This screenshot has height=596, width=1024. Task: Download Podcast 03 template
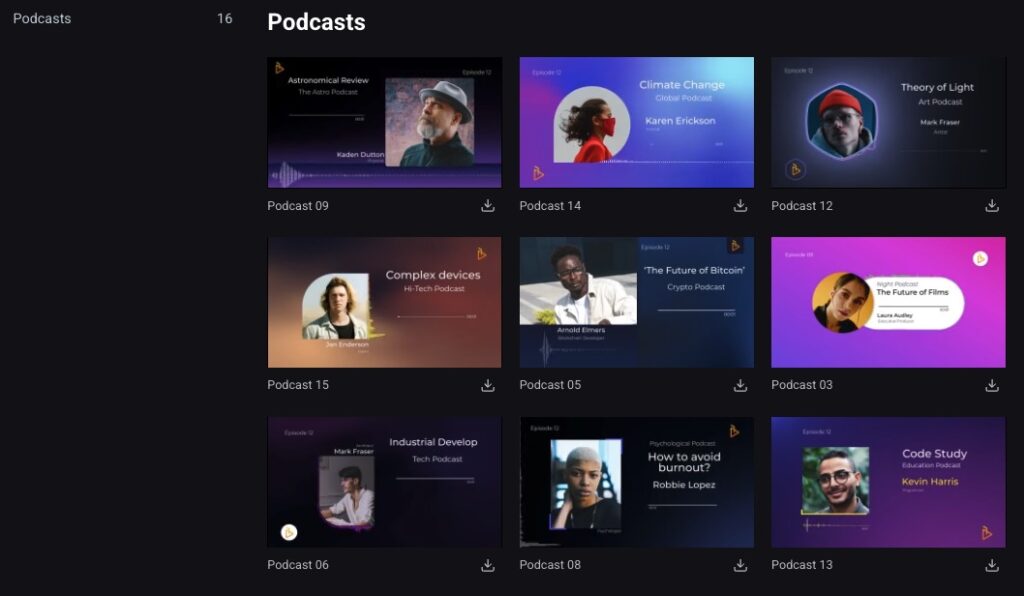click(x=992, y=385)
